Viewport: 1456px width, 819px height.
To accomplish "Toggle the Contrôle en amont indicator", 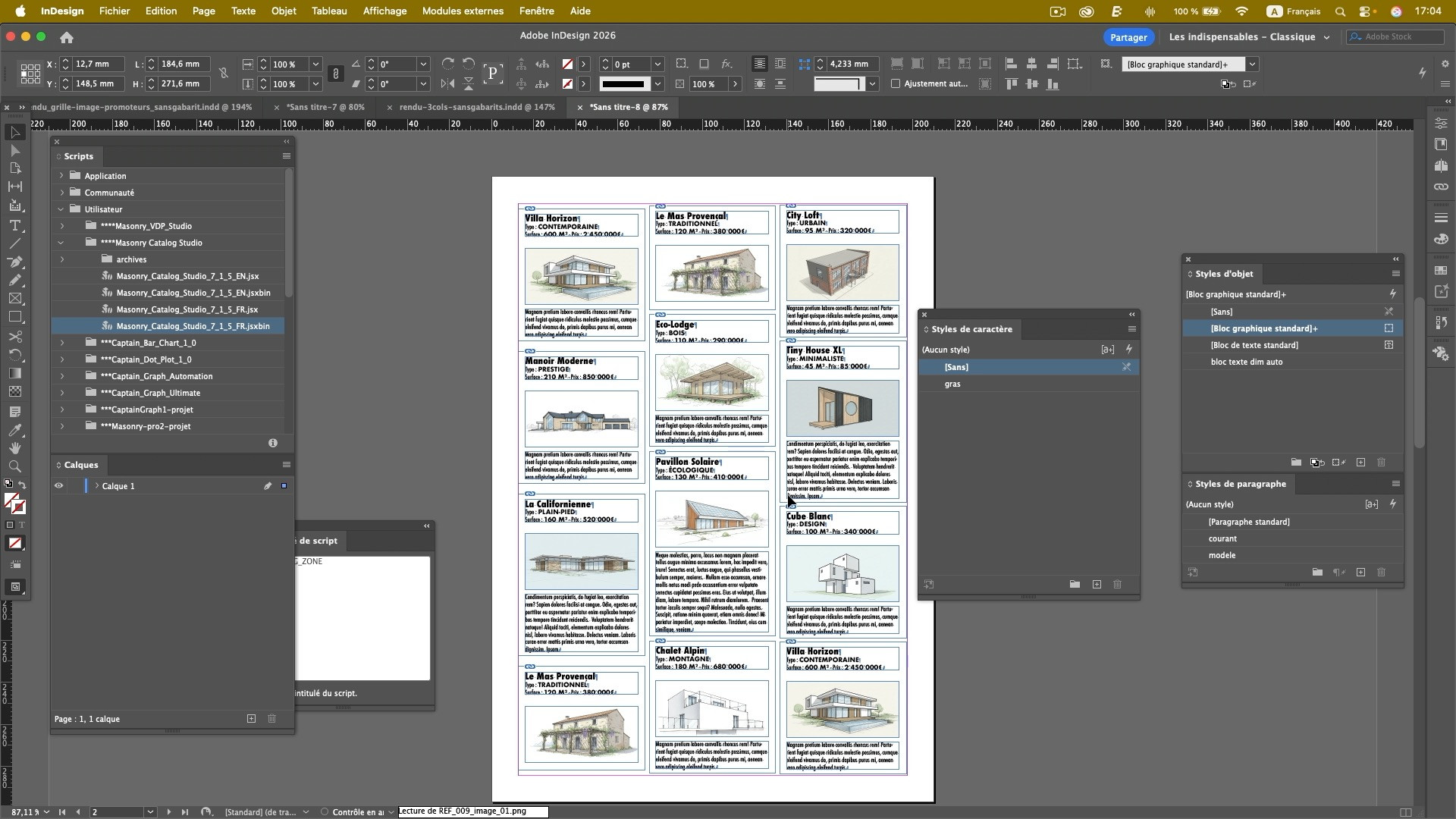I will tap(325, 811).
